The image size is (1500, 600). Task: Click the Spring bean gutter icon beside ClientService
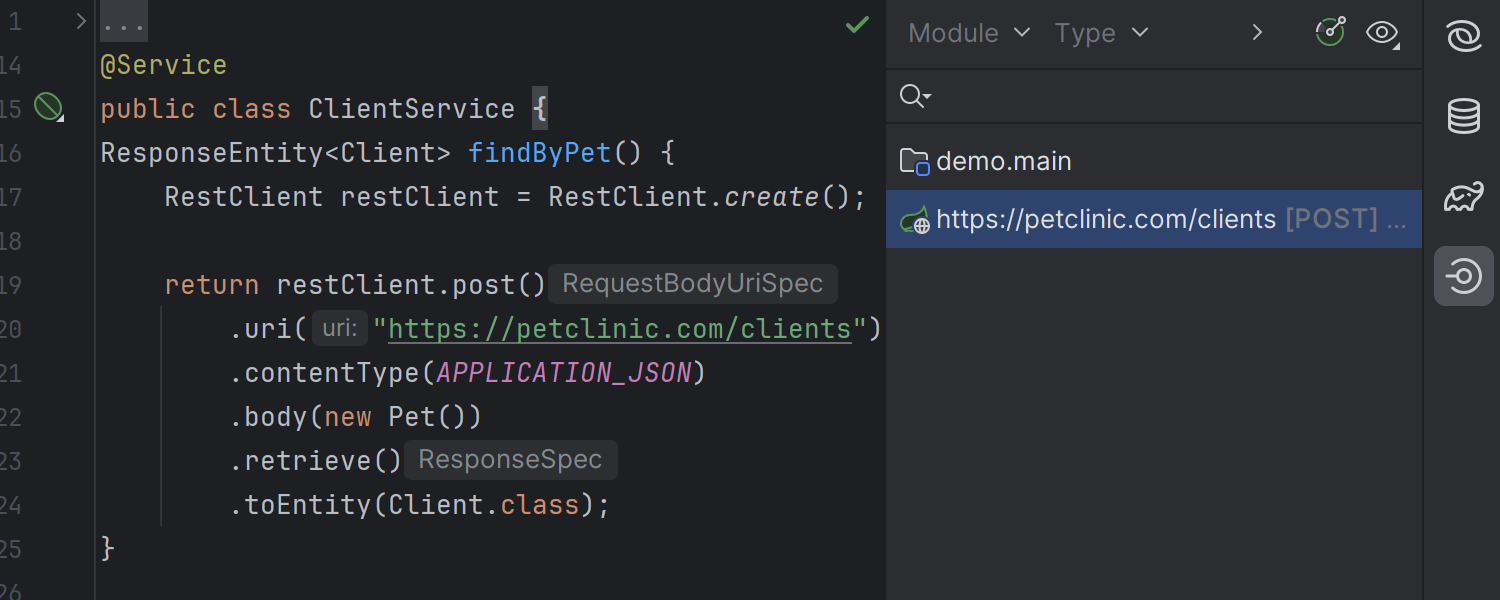pos(47,106)
